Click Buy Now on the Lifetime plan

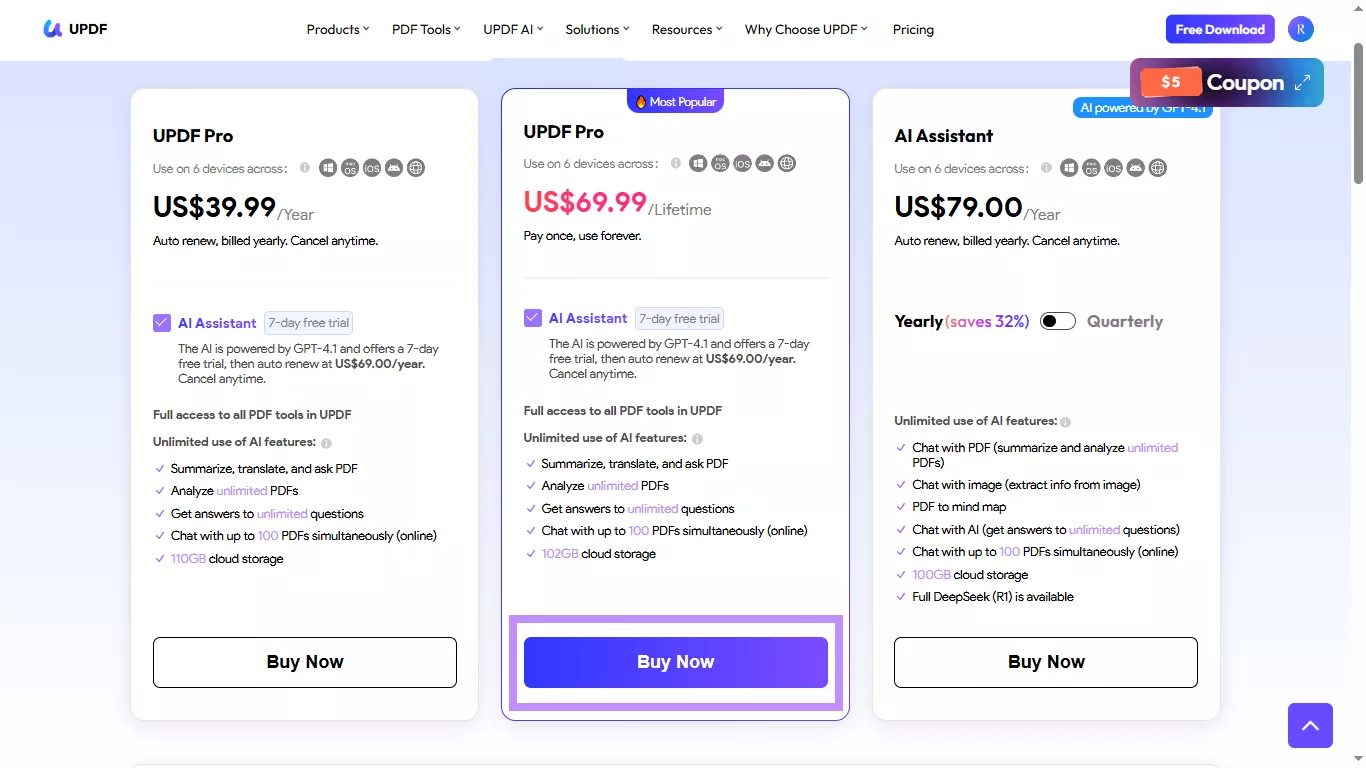coord(675,661)
